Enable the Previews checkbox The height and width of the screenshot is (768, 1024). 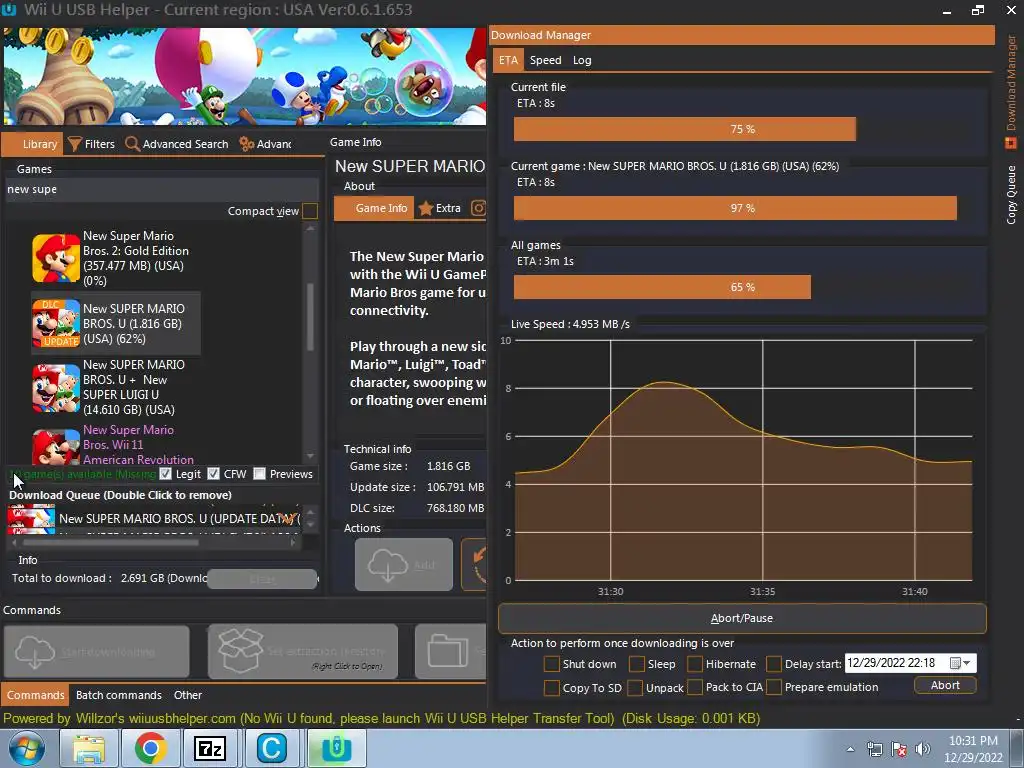point(259,473)
